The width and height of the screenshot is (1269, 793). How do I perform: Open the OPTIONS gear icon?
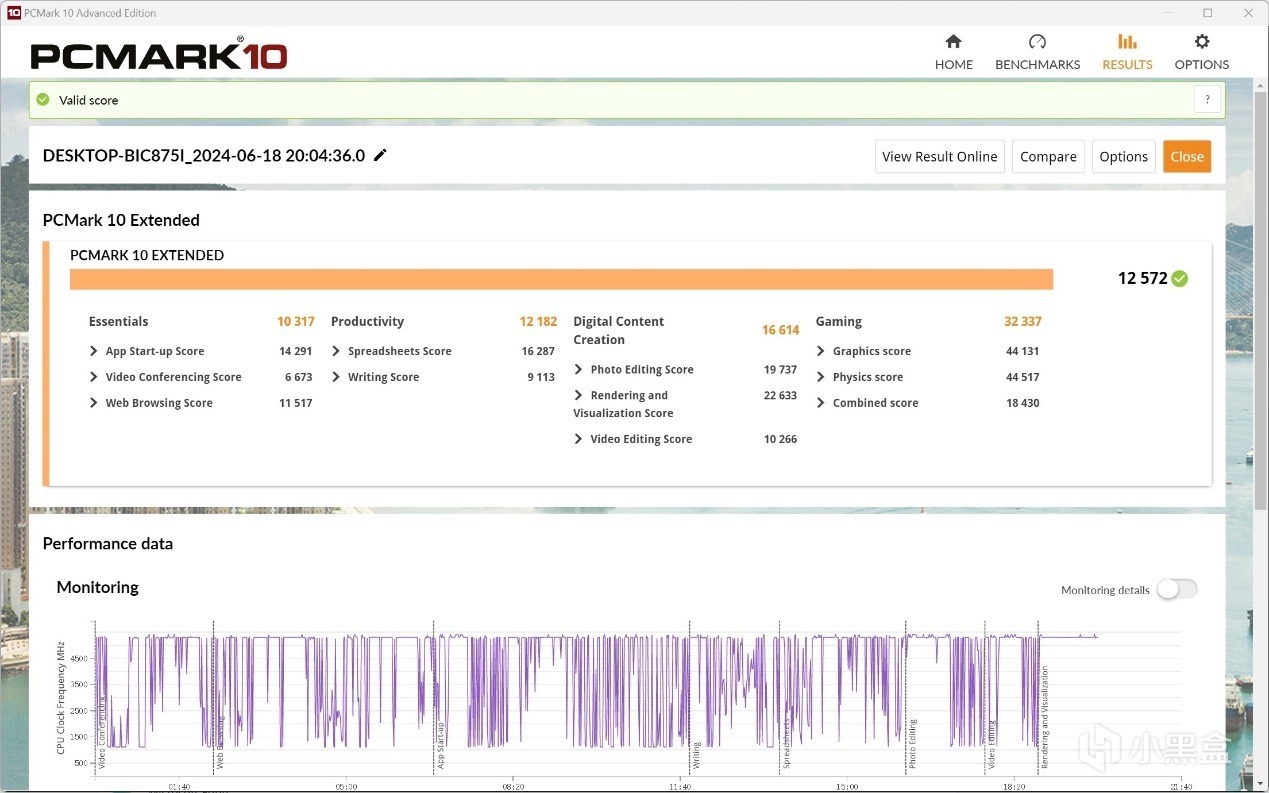point(1202,41)
